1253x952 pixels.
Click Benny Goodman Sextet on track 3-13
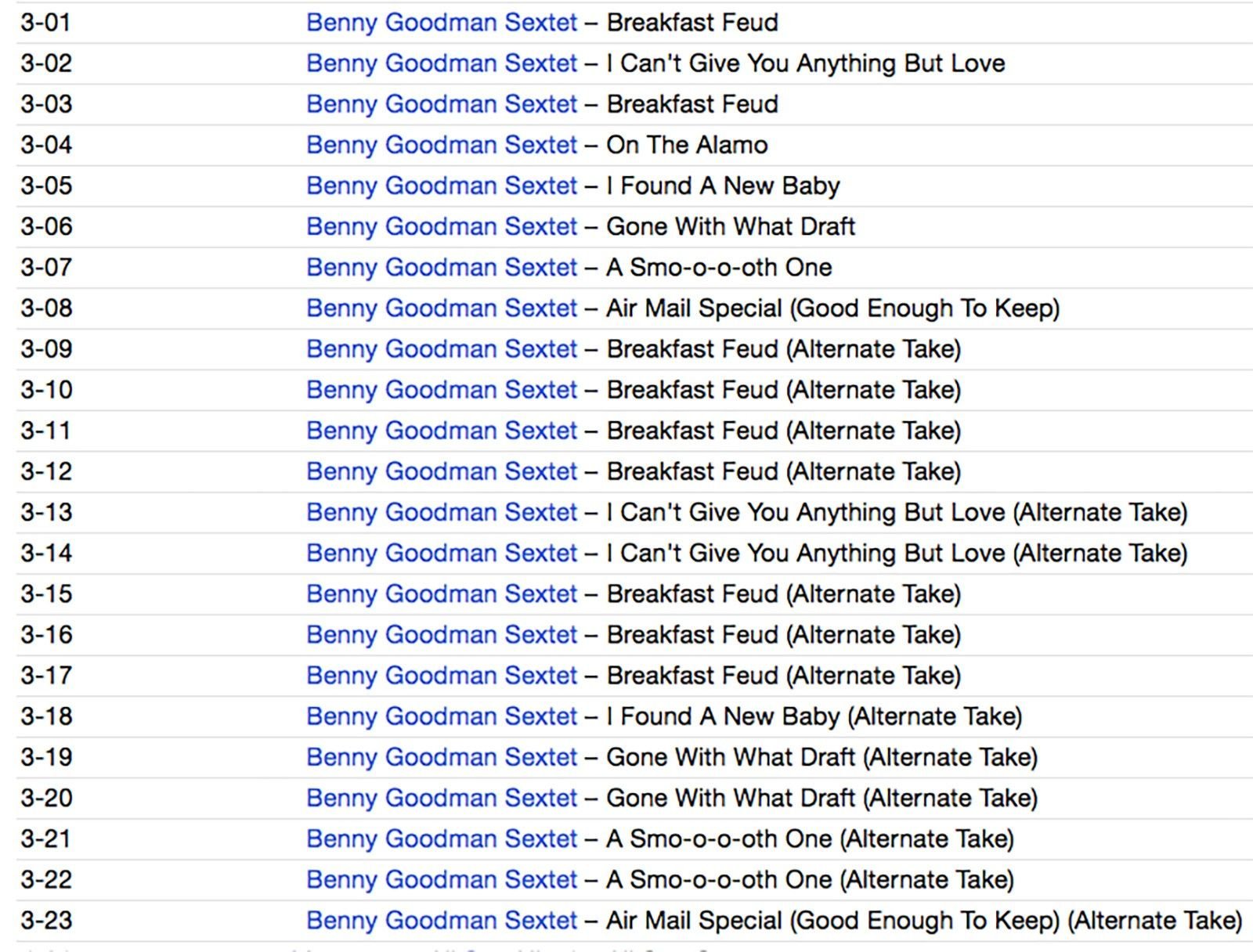[441, 513]
